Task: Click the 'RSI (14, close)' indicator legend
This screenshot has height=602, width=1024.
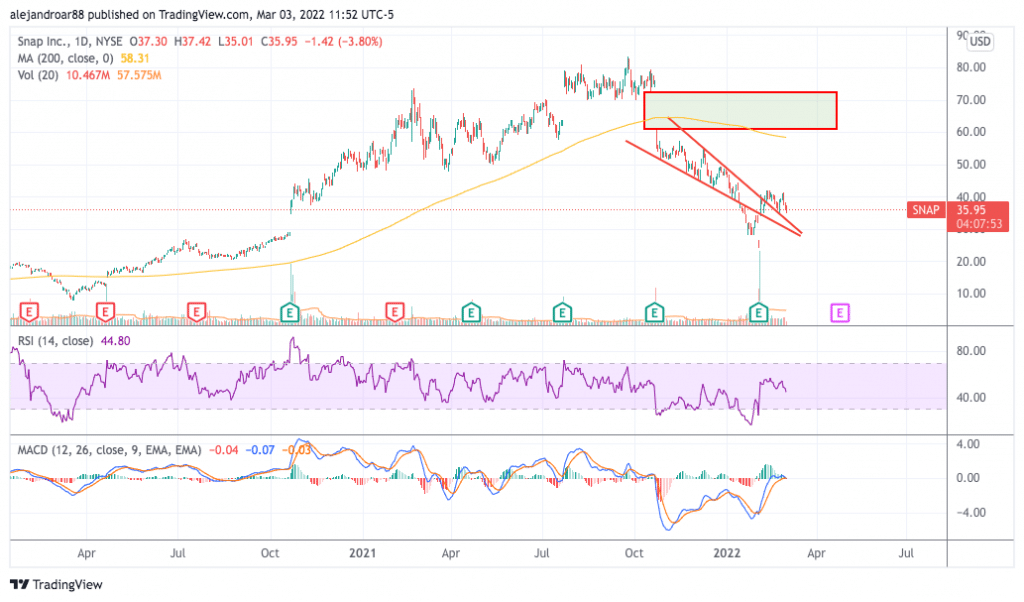Action: pos(55,341)
